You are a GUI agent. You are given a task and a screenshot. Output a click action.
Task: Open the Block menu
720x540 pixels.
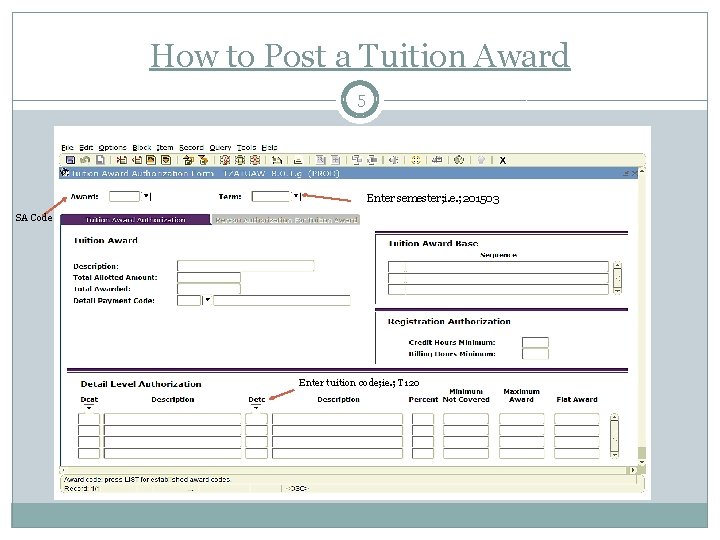[x=142, y=147]
